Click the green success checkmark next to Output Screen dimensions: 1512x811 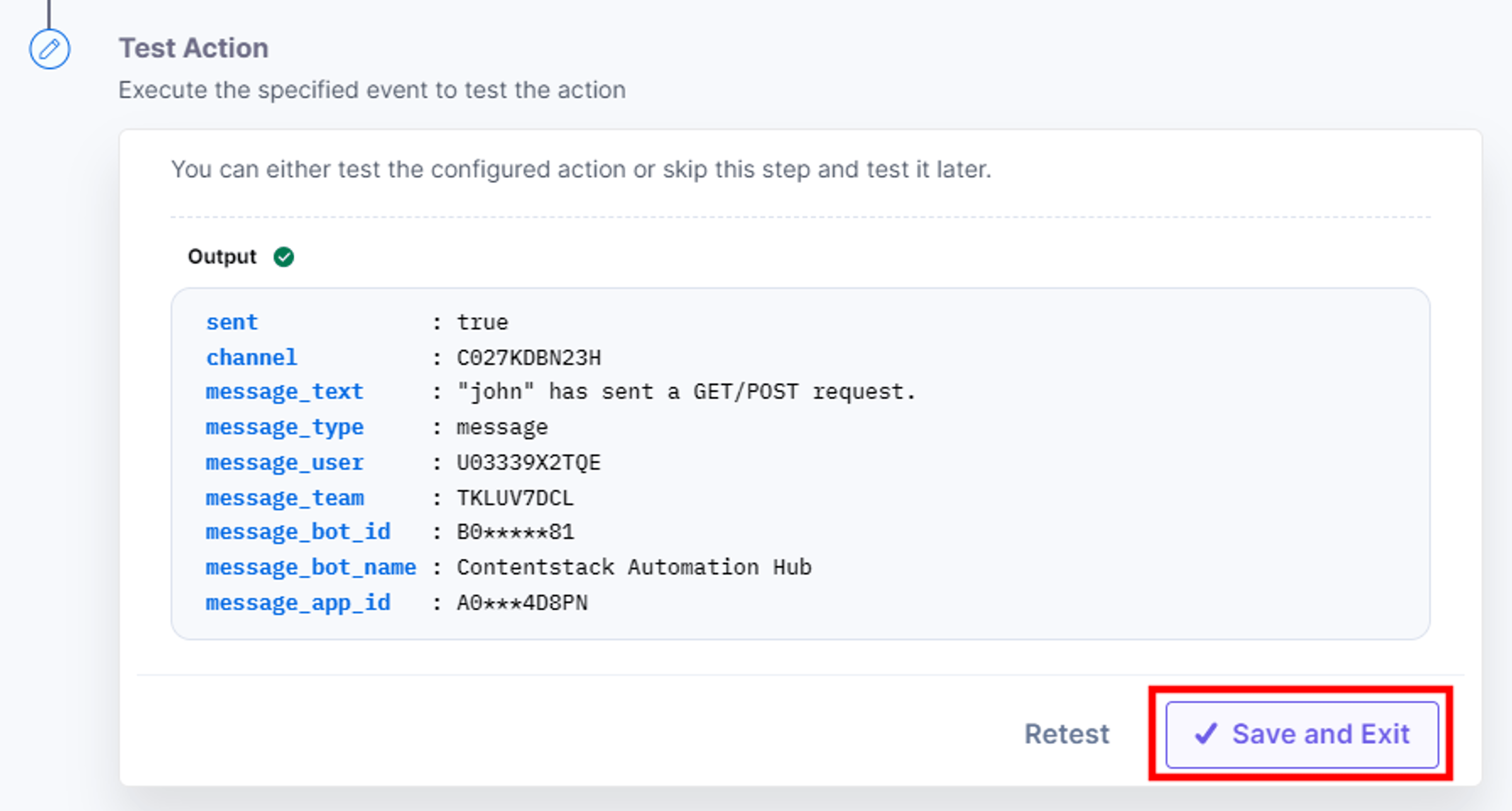point(283,257)
